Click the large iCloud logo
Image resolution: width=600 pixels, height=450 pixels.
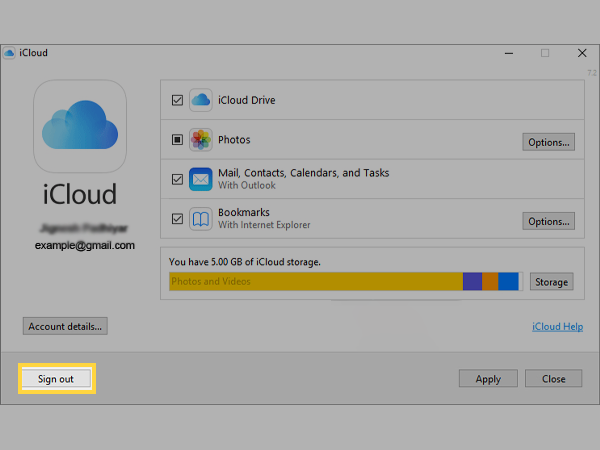pos(80,126)
